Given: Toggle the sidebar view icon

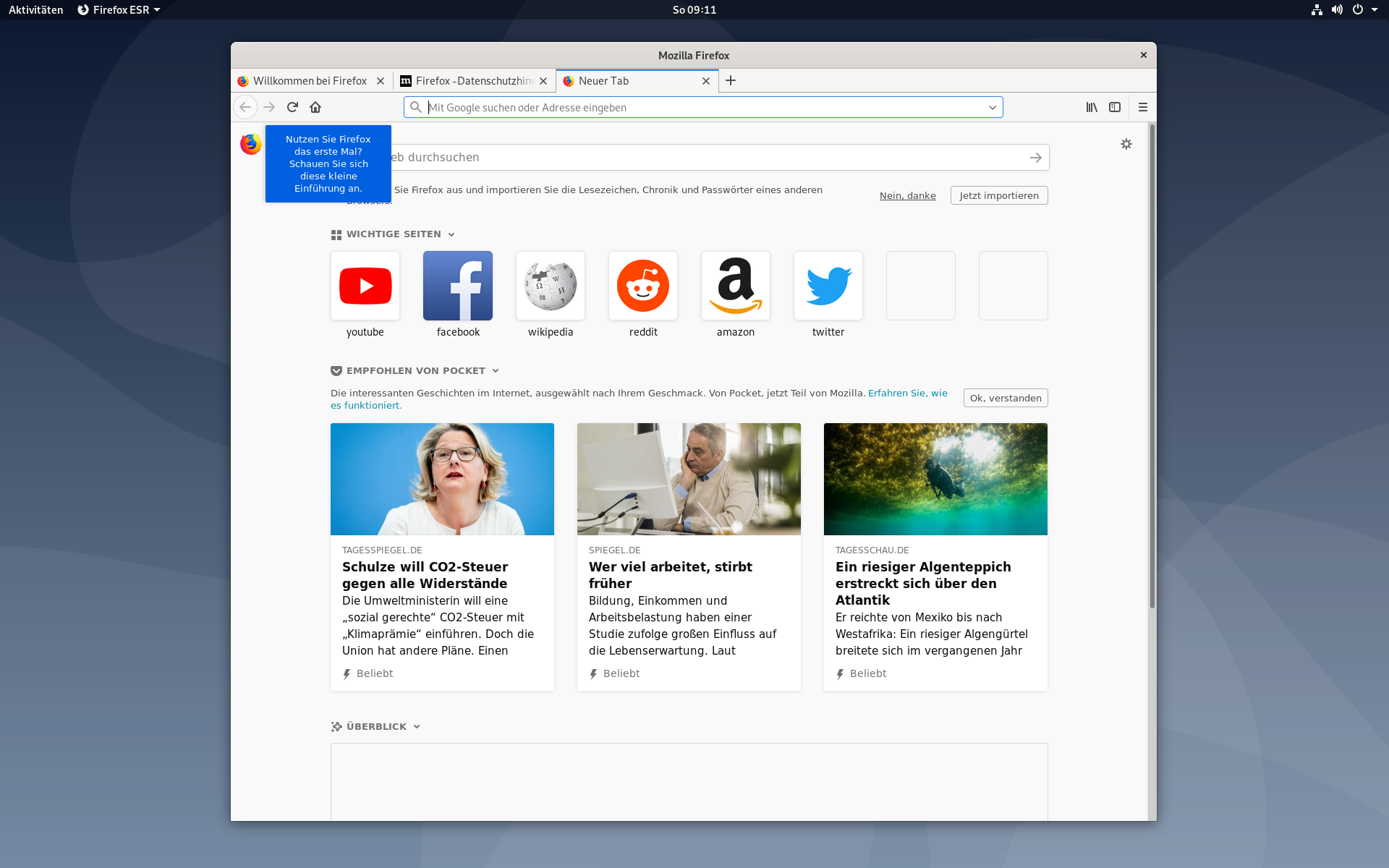Looking at the screenshot, I should (x=1115, y=107).
